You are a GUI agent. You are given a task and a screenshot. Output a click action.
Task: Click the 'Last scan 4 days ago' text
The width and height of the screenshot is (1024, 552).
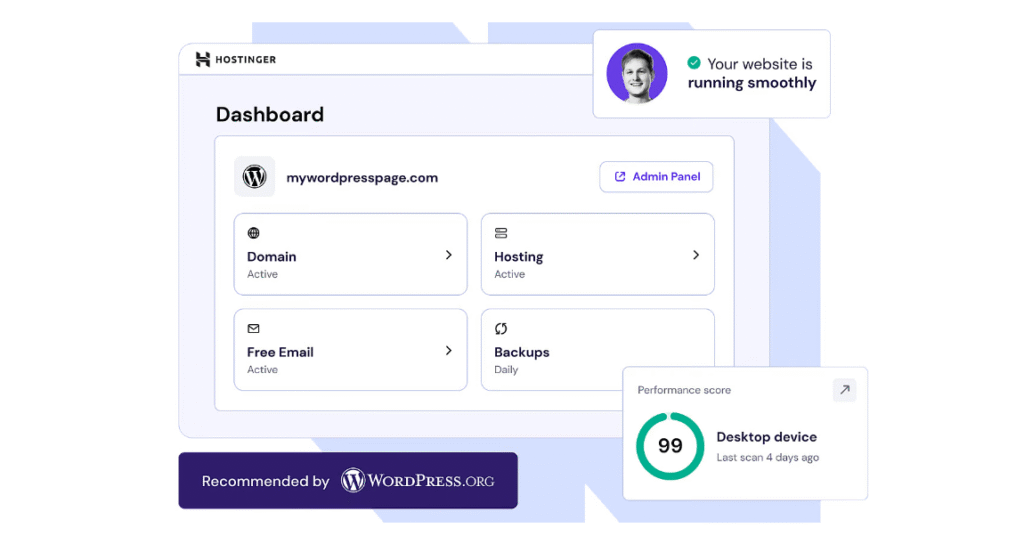pos(767,457)
